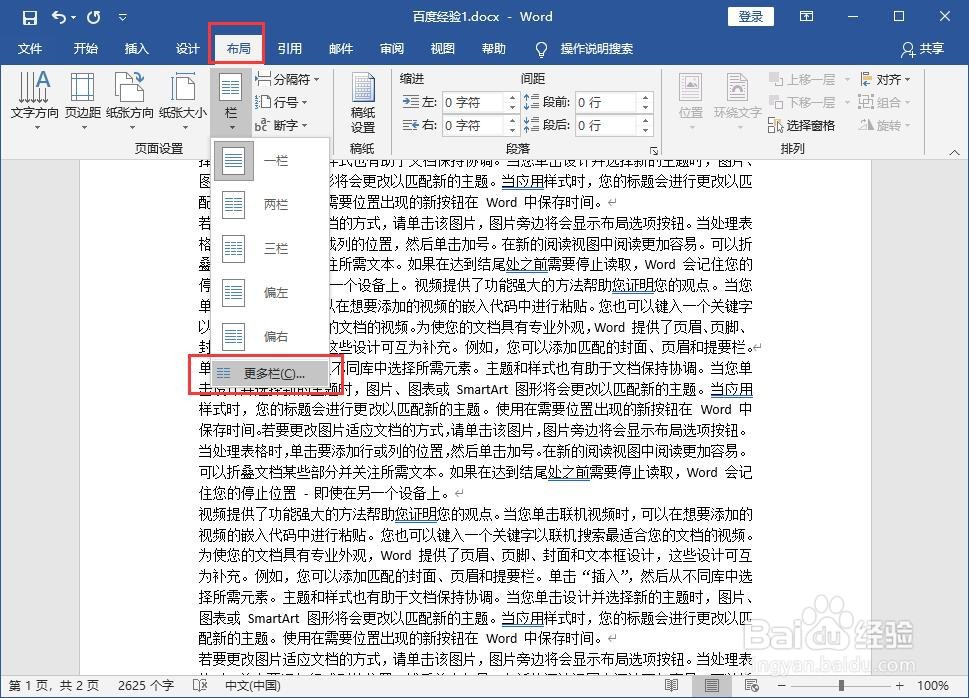
Task: Click the right indent 右 value field
Action: pos(473,126)
